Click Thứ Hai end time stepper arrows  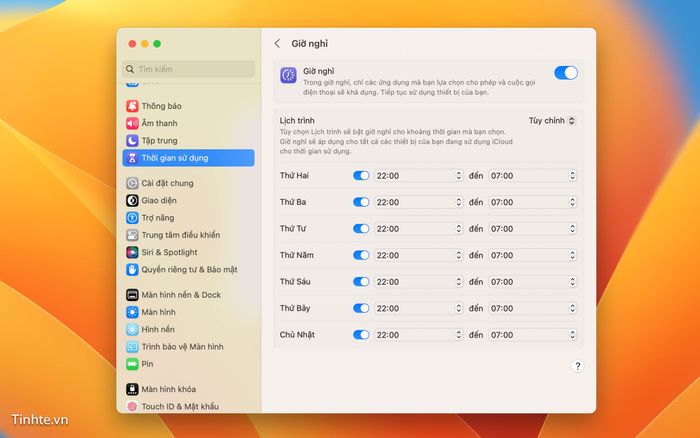572,175
